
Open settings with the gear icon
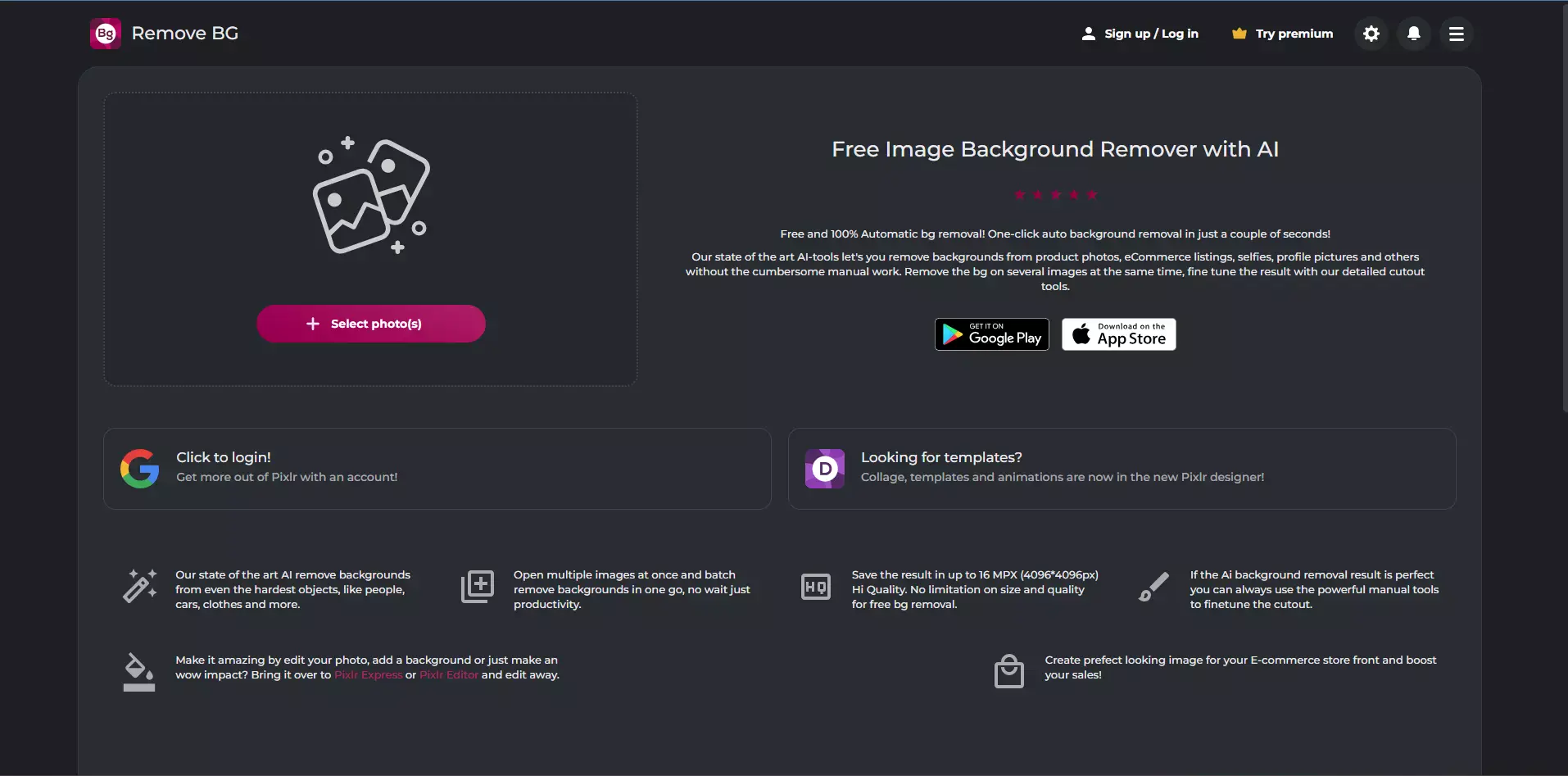point(1371,34)
